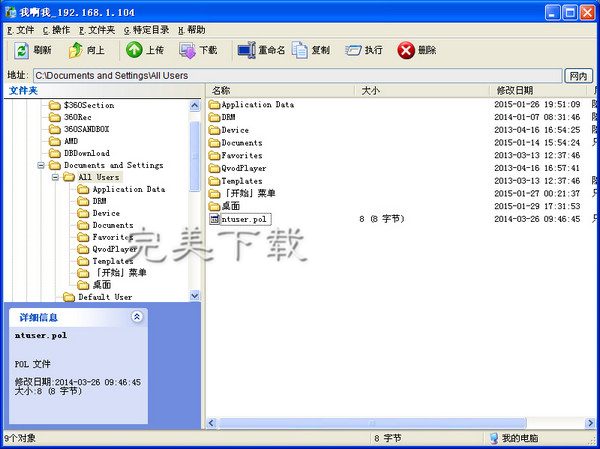Click the red 删除 delete icon
600x449 pixels.
click(x=406, y=51)
